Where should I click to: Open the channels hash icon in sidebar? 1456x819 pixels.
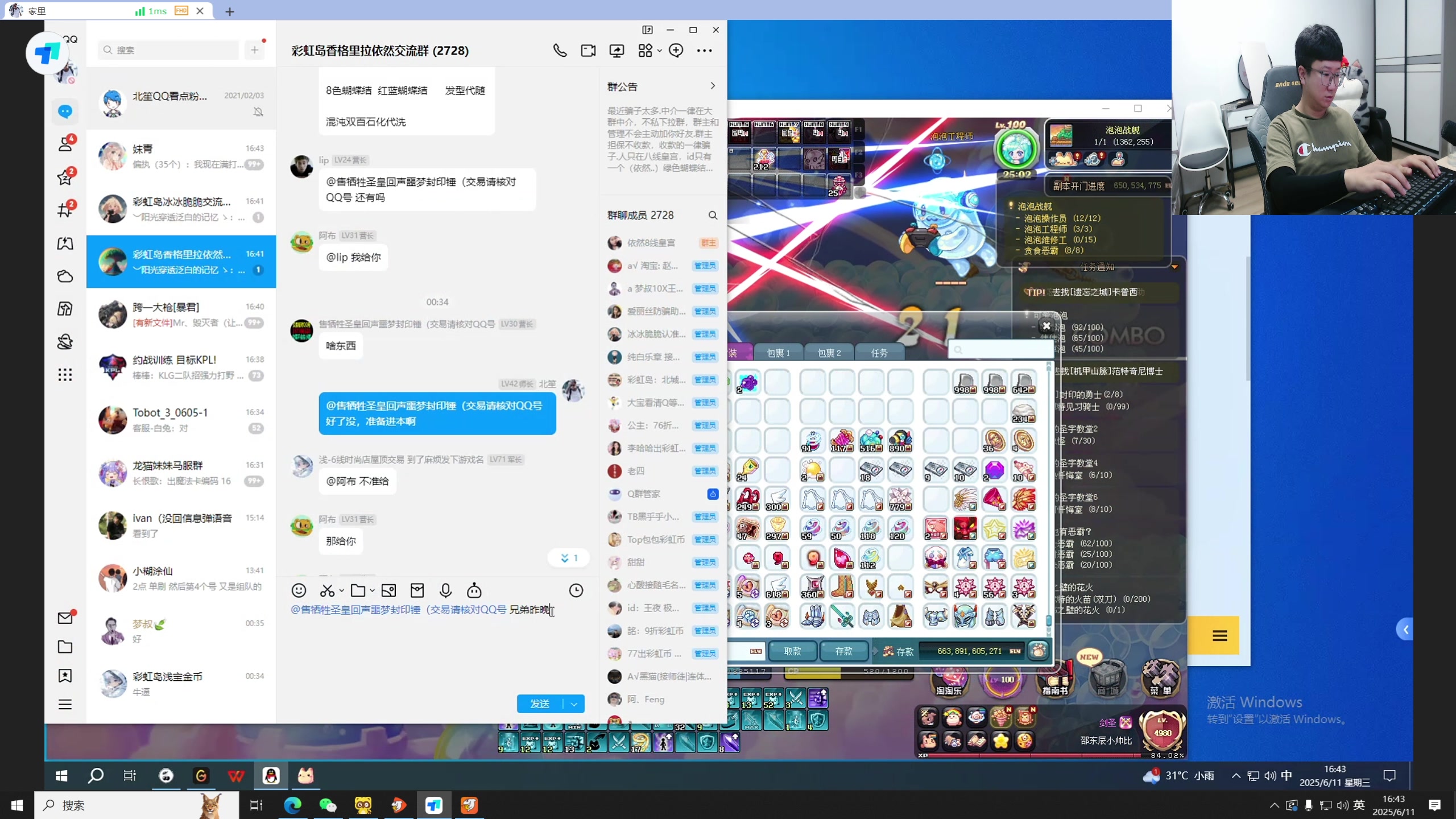pyautogui.click(x=65, y=210)
